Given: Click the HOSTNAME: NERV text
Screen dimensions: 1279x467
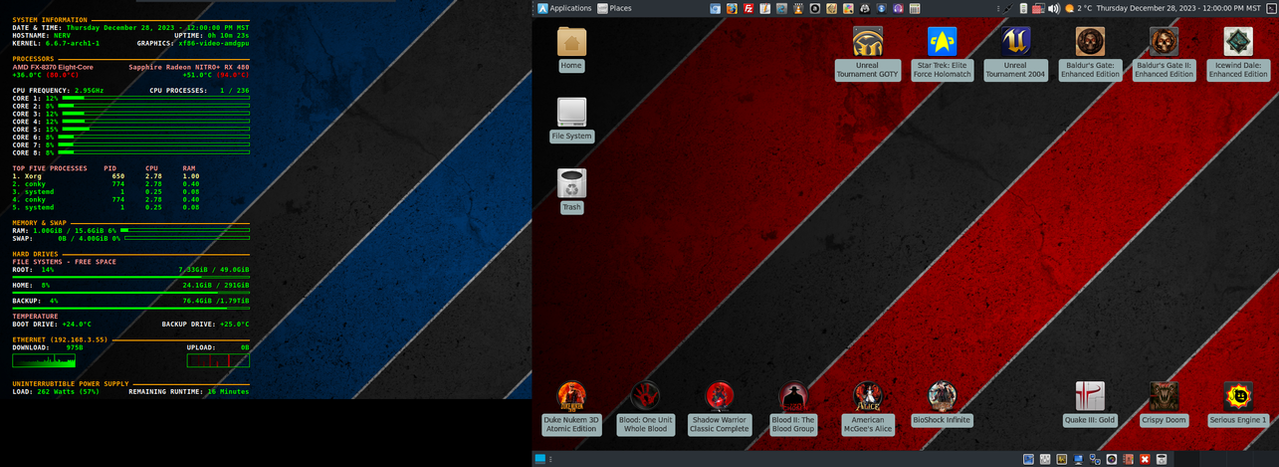Looking at the screenshot, I should 42,35.
